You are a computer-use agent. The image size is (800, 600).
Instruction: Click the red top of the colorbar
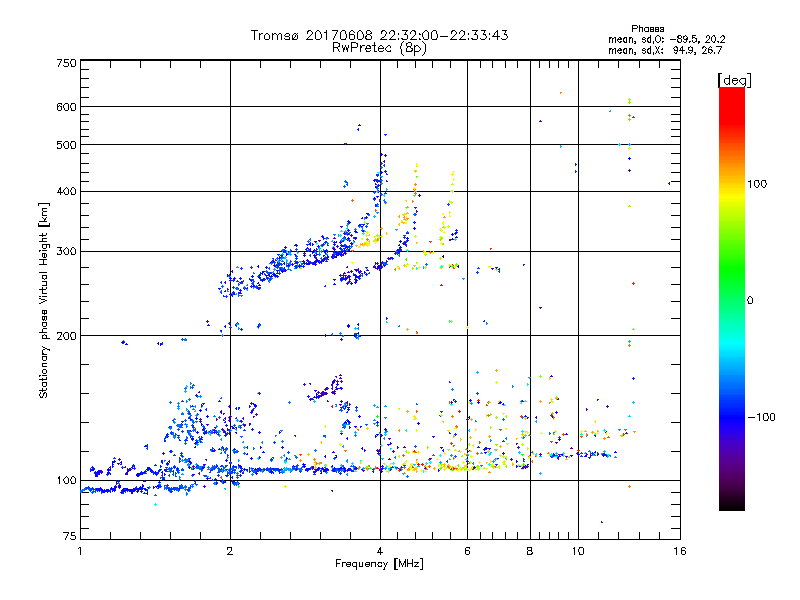(731, 93)
